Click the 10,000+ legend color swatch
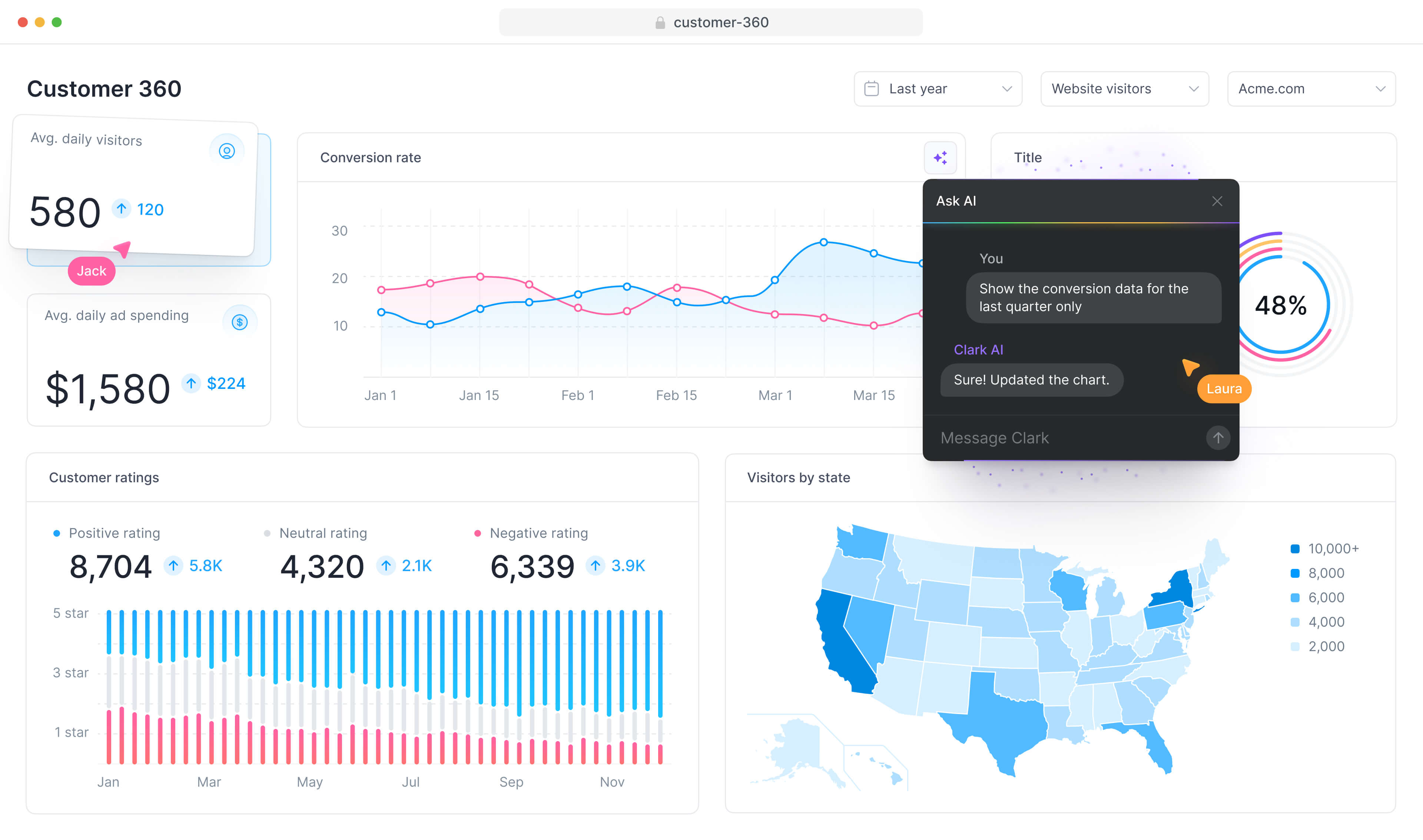The width and height of the screenshot is (1423, 840). pos(1294,549)
